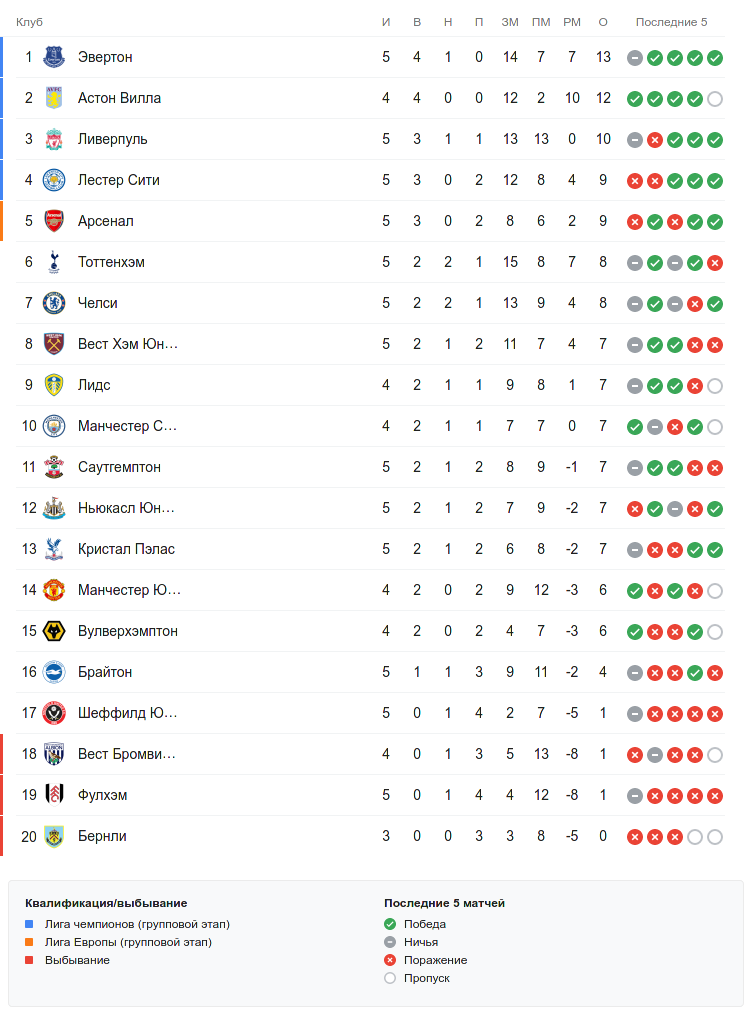752x1015 pixels.
Task: Click the Aston Villa club crest
Action: 54,98
